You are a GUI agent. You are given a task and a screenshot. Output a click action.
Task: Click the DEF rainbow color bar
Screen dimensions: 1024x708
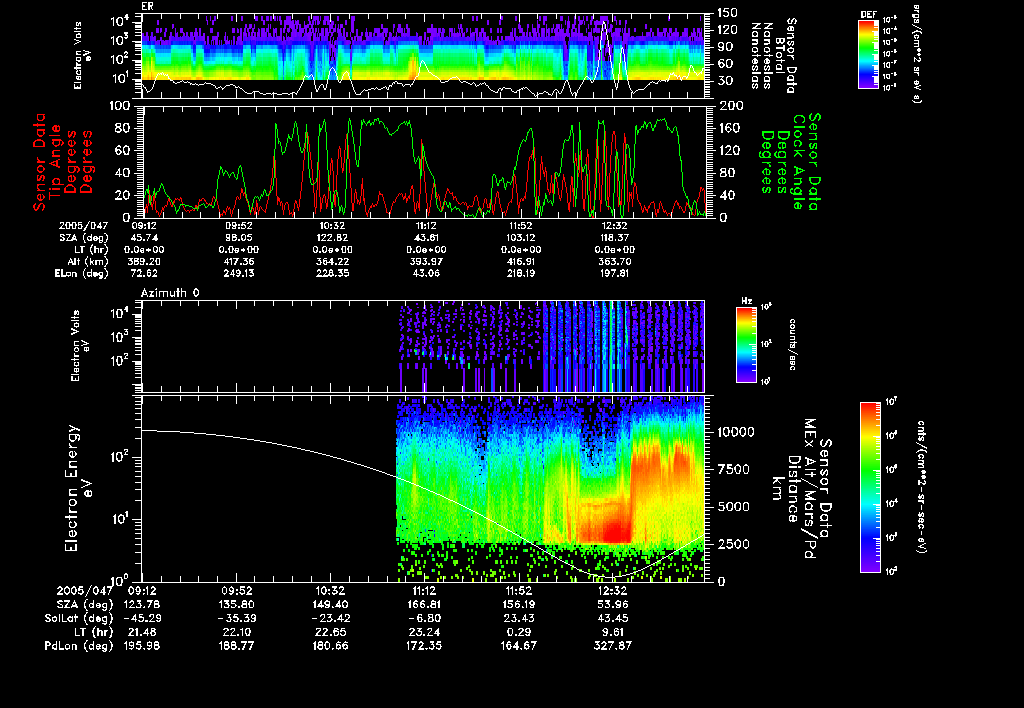868,54
